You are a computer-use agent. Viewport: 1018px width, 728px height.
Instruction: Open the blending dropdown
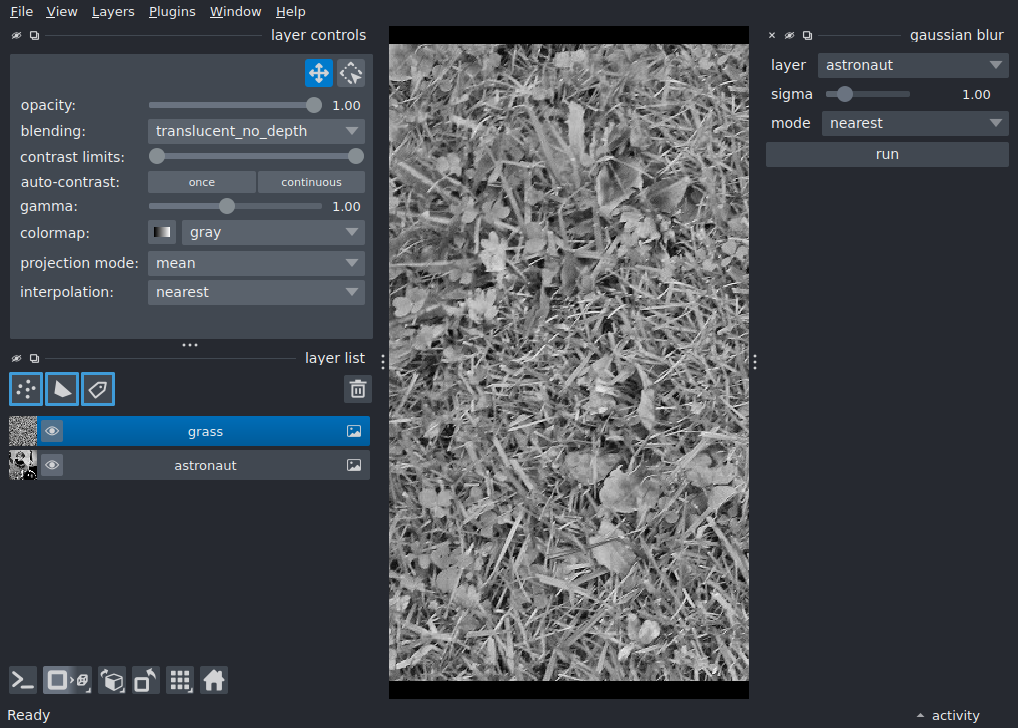[x=256, y=131]
